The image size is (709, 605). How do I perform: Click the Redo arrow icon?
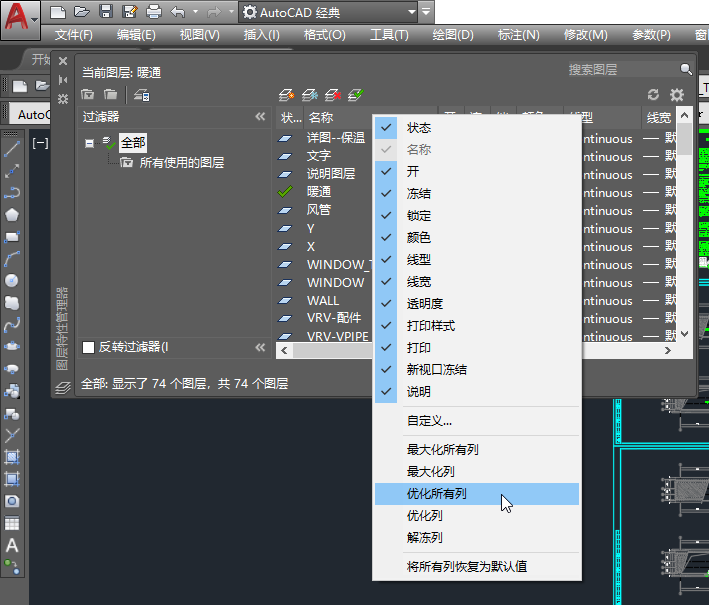[213, 12]
